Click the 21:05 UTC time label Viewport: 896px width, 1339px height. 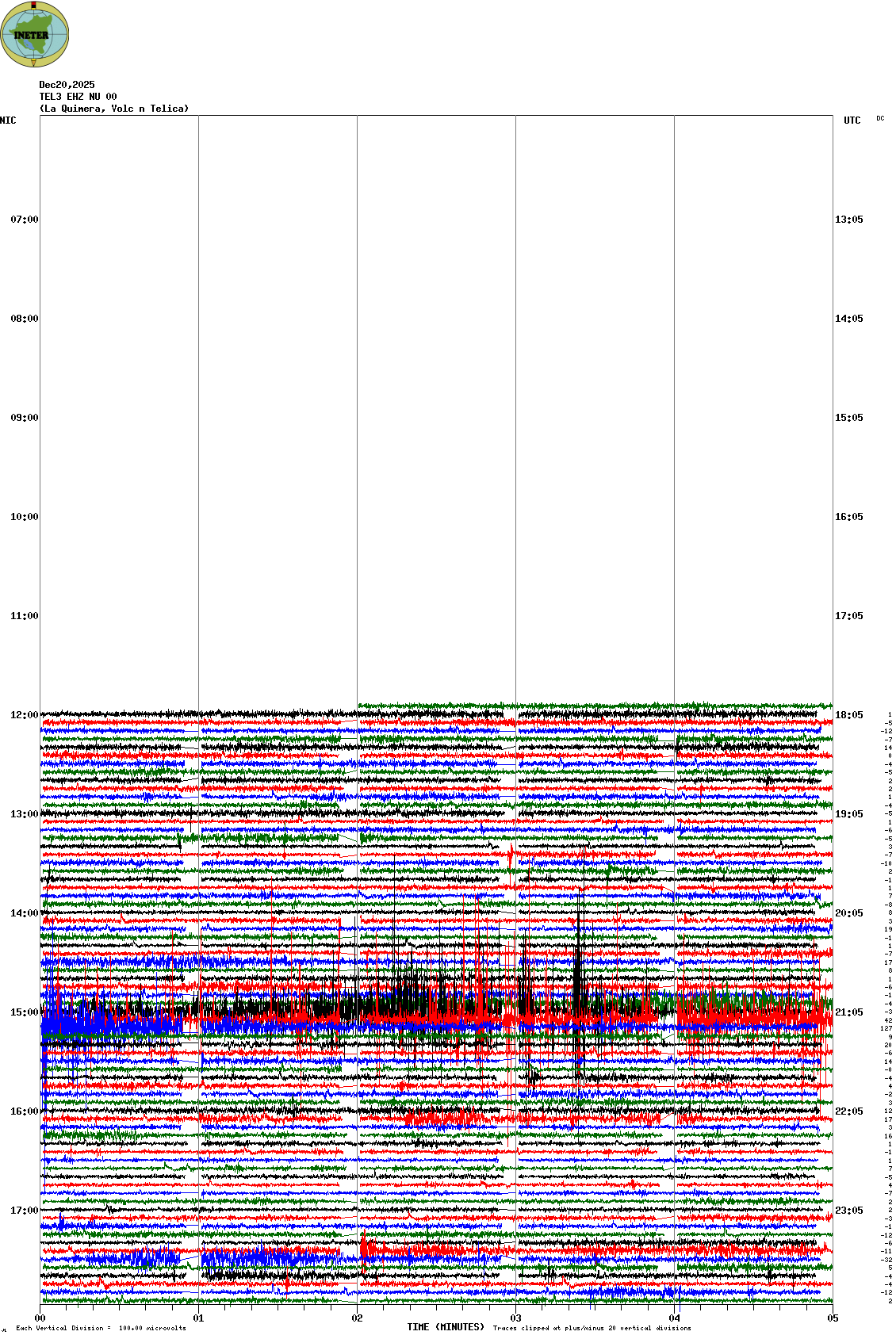(x=848, y=1012)
